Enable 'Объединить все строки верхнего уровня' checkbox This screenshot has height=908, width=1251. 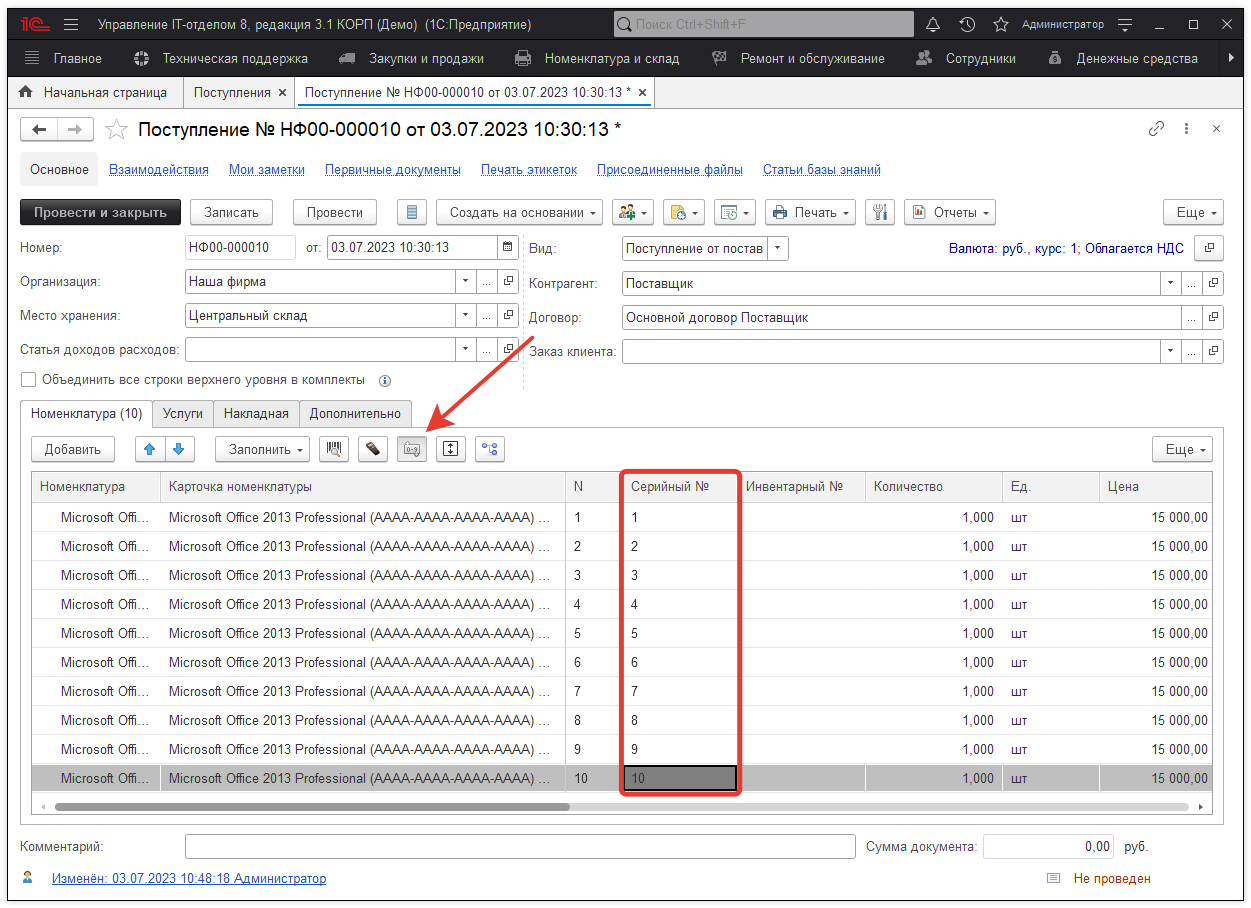pos(28,380)
